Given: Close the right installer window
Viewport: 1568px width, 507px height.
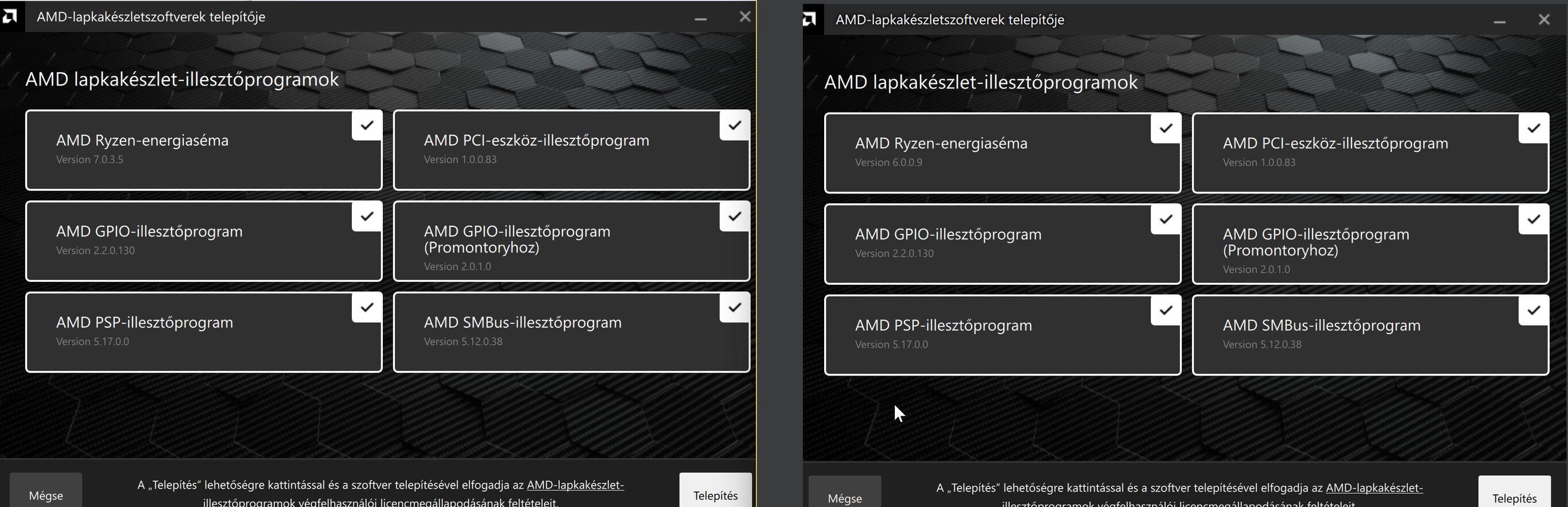Looking at the screenshot, I should [1544, 20].
